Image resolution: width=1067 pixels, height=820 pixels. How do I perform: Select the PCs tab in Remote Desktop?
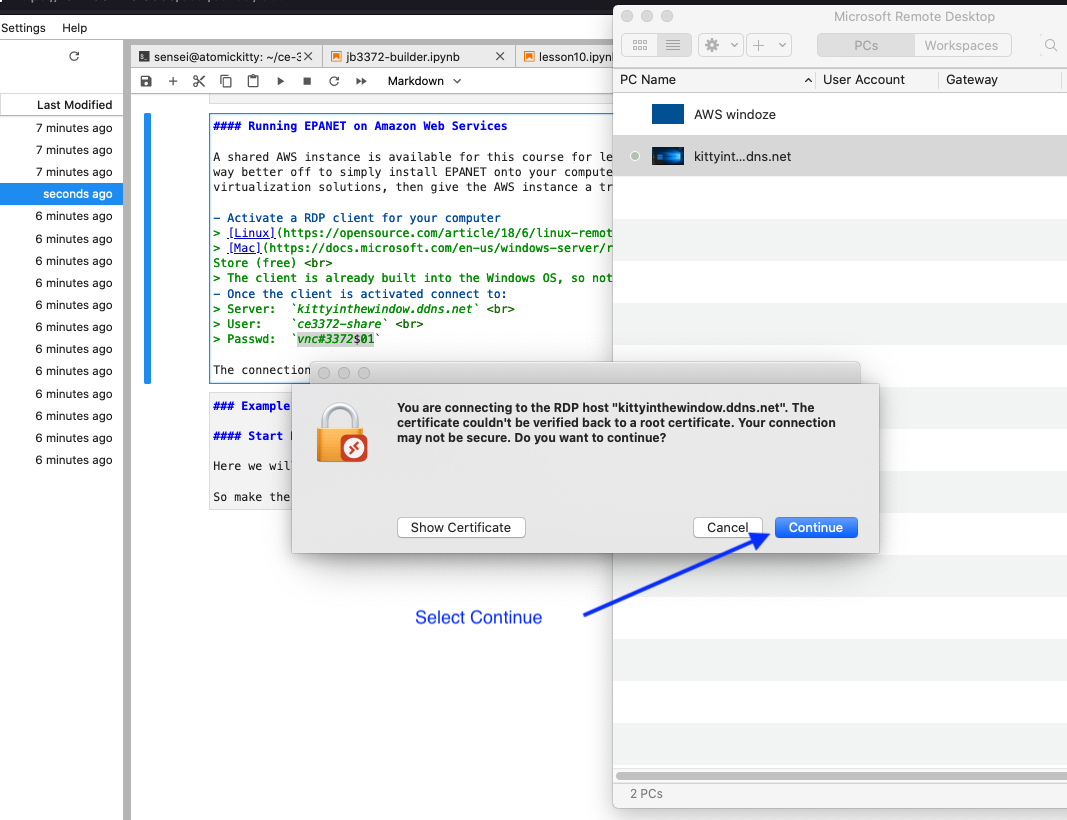(x=866, y=46)
